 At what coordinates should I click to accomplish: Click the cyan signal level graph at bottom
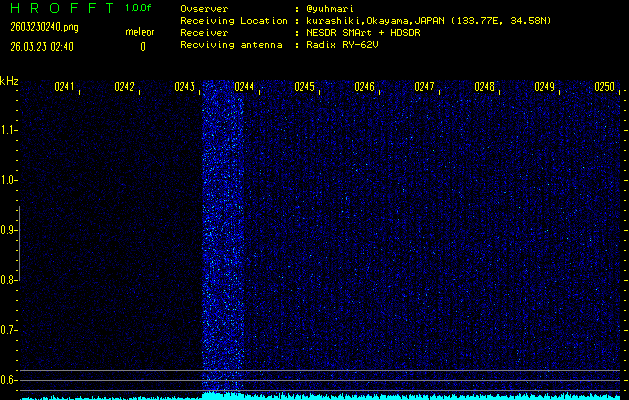point(320,396)
